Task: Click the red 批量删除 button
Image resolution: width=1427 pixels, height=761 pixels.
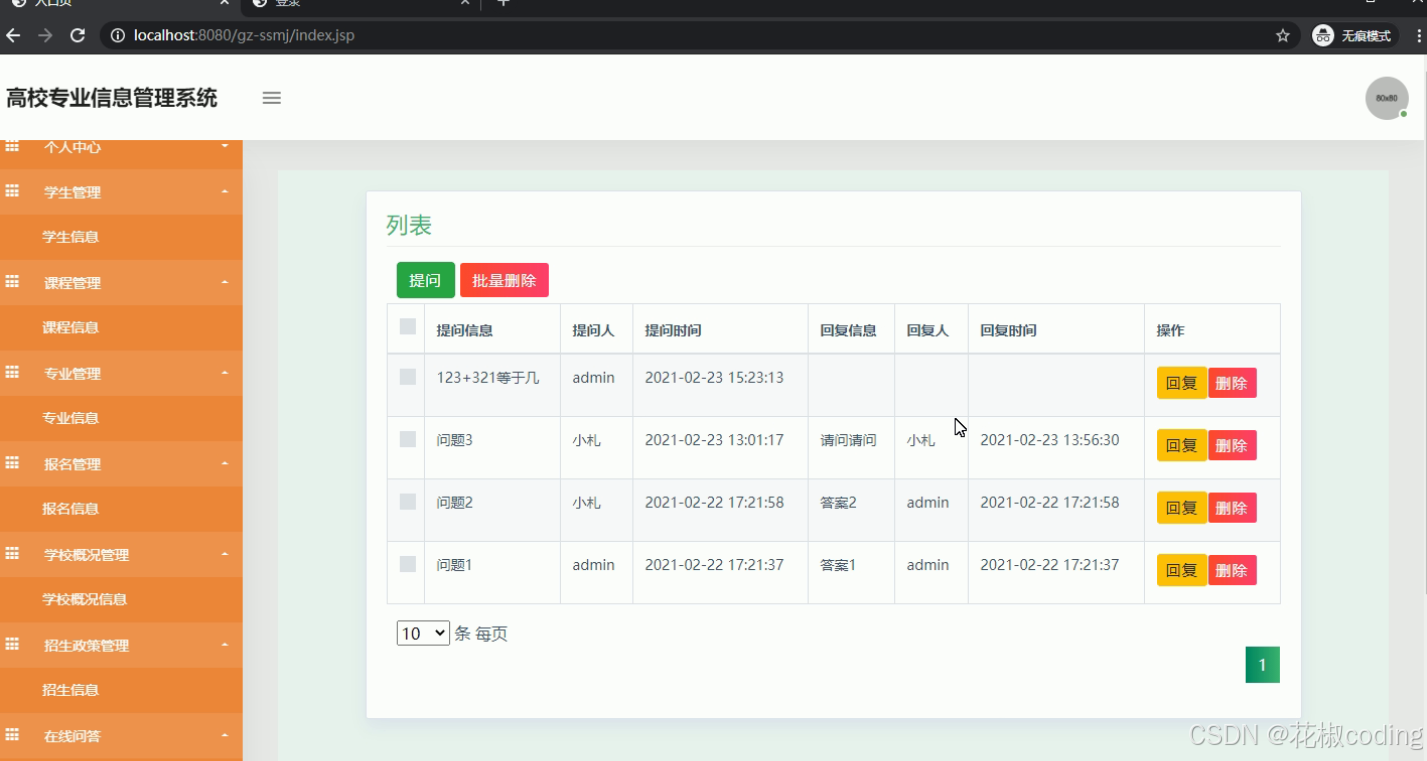Action: pyautogui.click(x=504, y=280)
